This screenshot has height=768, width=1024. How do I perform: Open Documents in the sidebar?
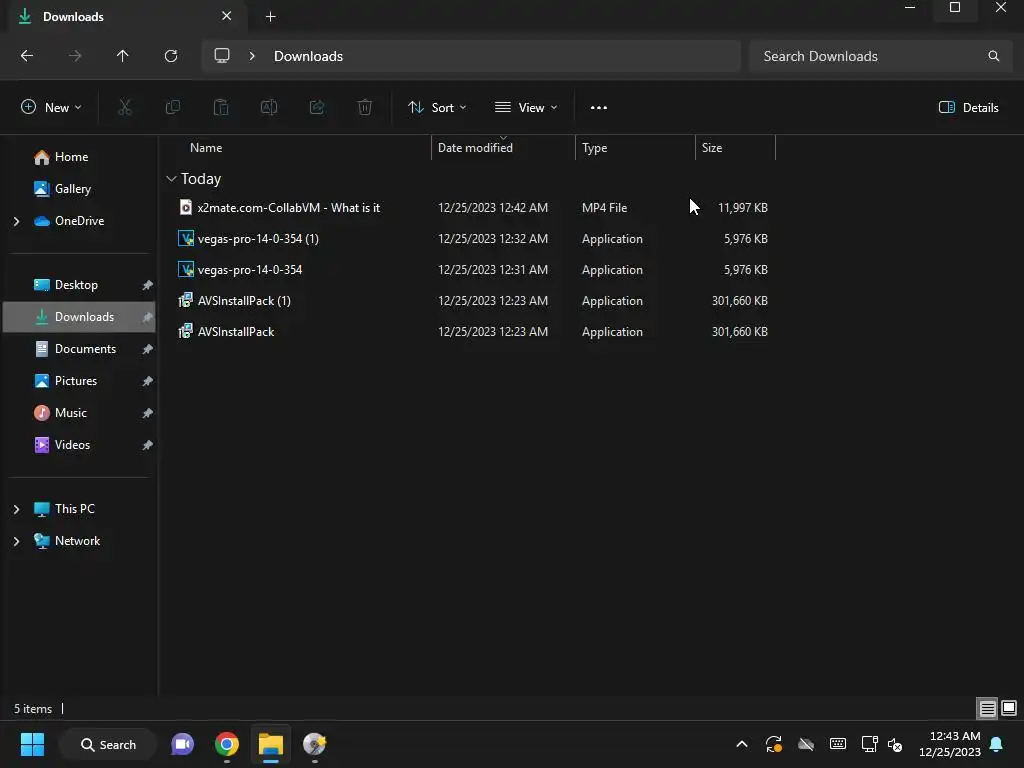coord(85,349)
